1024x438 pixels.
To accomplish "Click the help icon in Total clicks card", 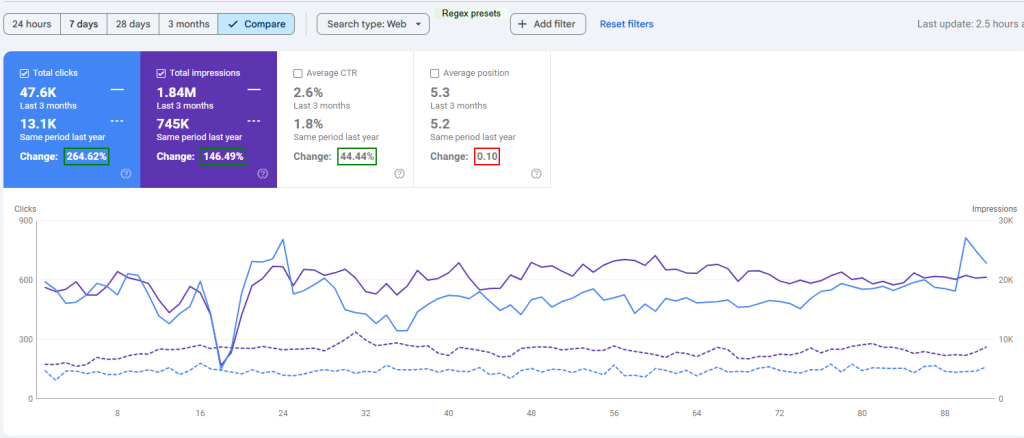I will 126,173.
